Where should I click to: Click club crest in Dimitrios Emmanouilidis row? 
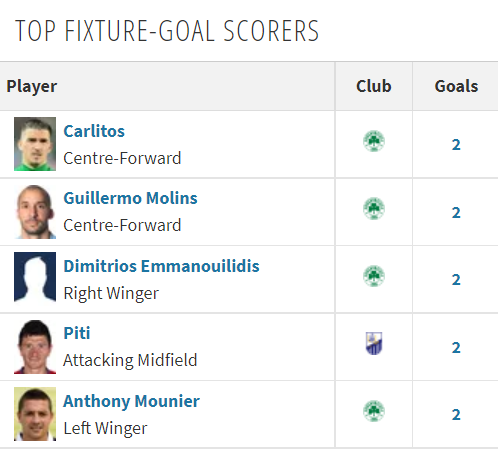pos(374,276)
